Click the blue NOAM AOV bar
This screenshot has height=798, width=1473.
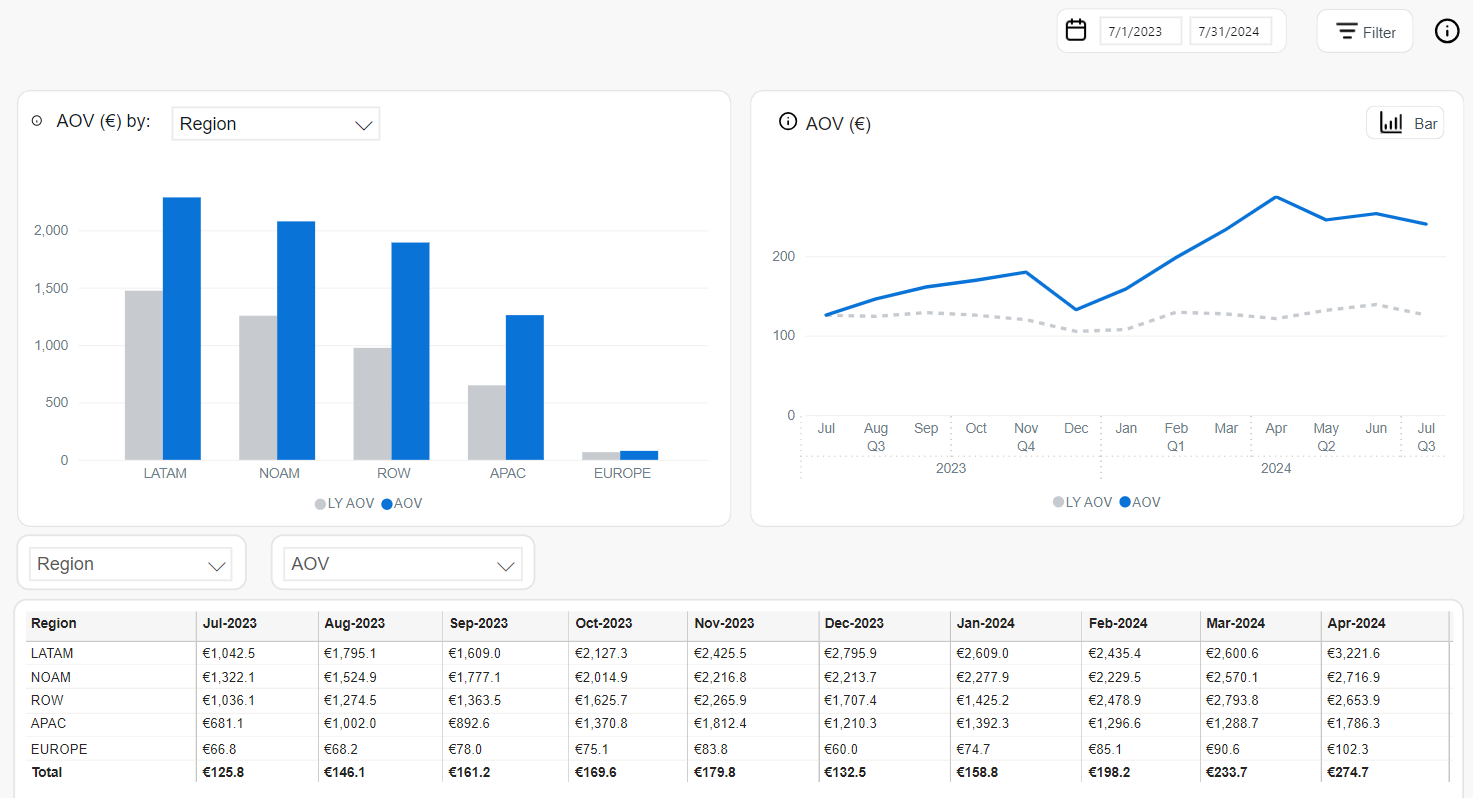296,341
